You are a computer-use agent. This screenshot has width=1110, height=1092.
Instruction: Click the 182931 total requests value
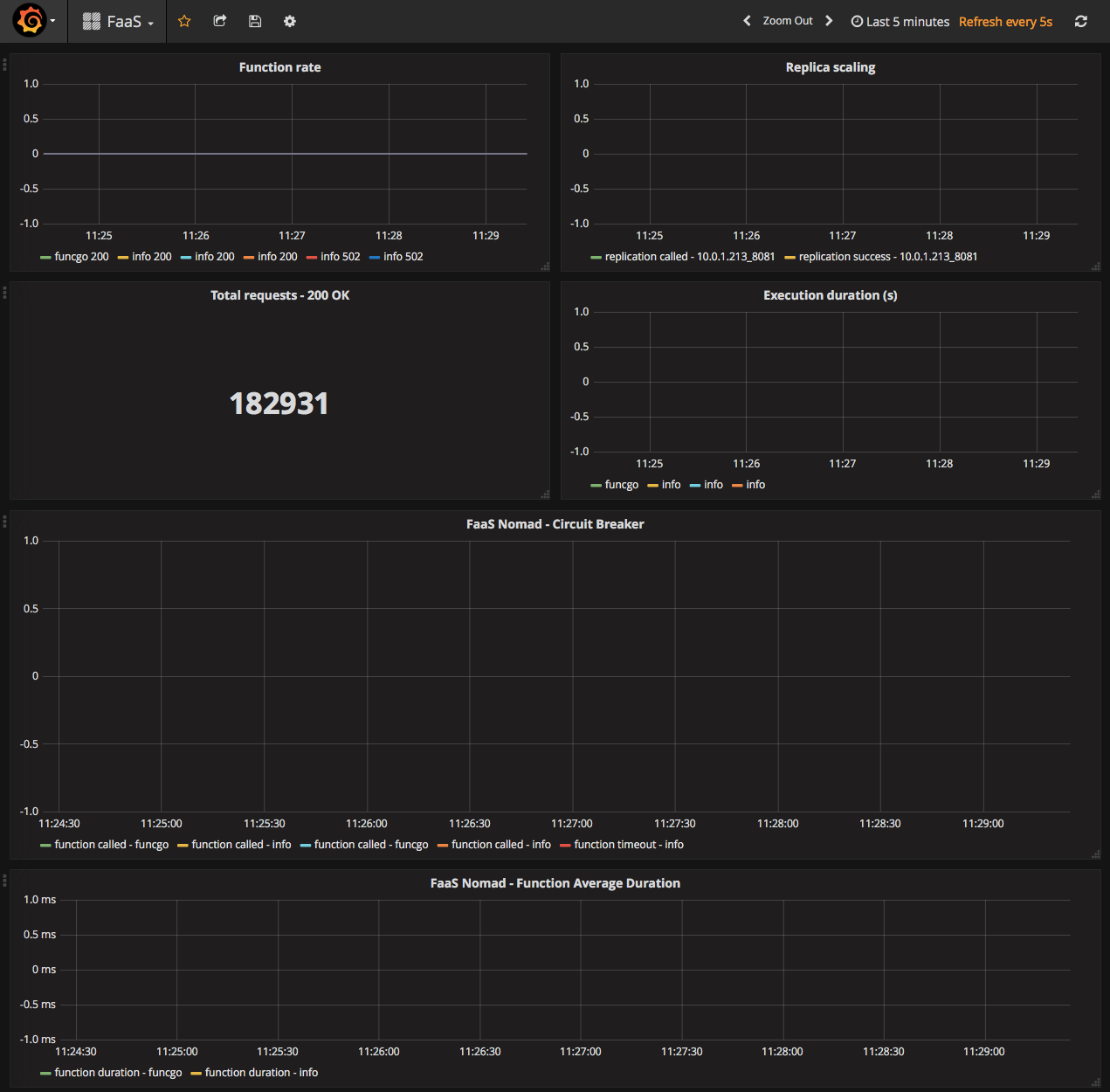[279, 404]
